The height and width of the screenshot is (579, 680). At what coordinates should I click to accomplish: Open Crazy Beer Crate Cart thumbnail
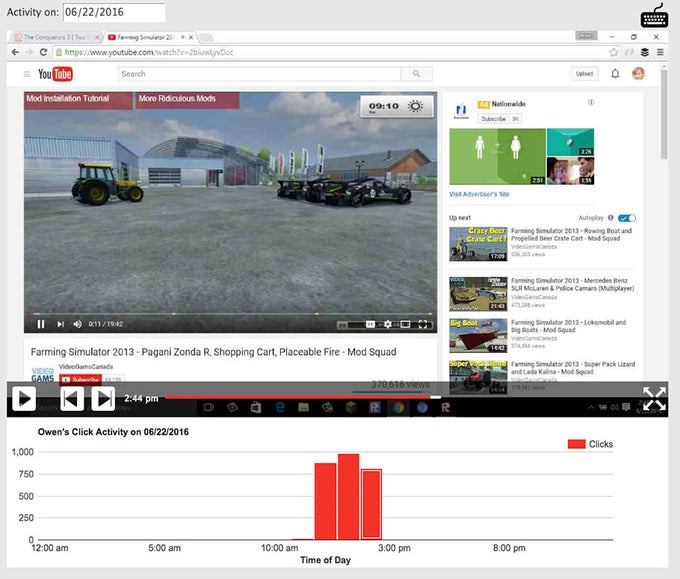[478, 244]
